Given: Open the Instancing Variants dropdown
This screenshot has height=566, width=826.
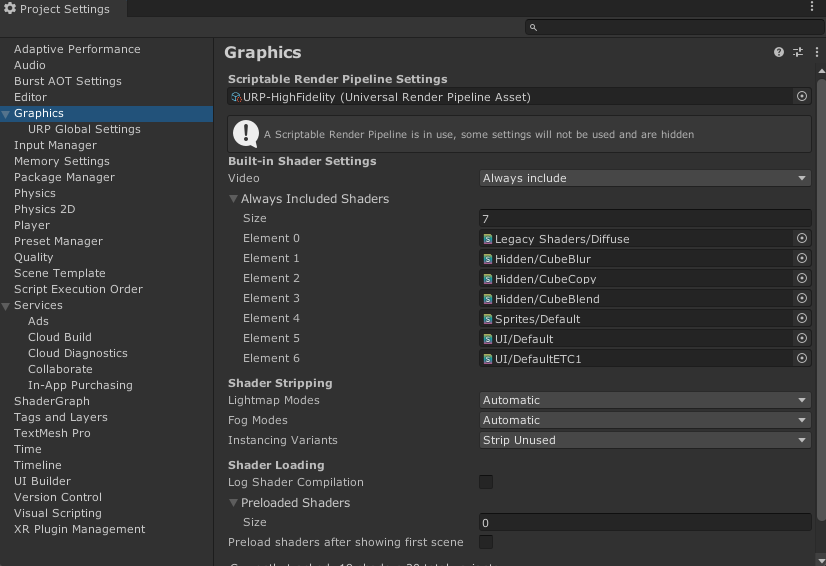Looking at the screenshot, I should [644, 440].
